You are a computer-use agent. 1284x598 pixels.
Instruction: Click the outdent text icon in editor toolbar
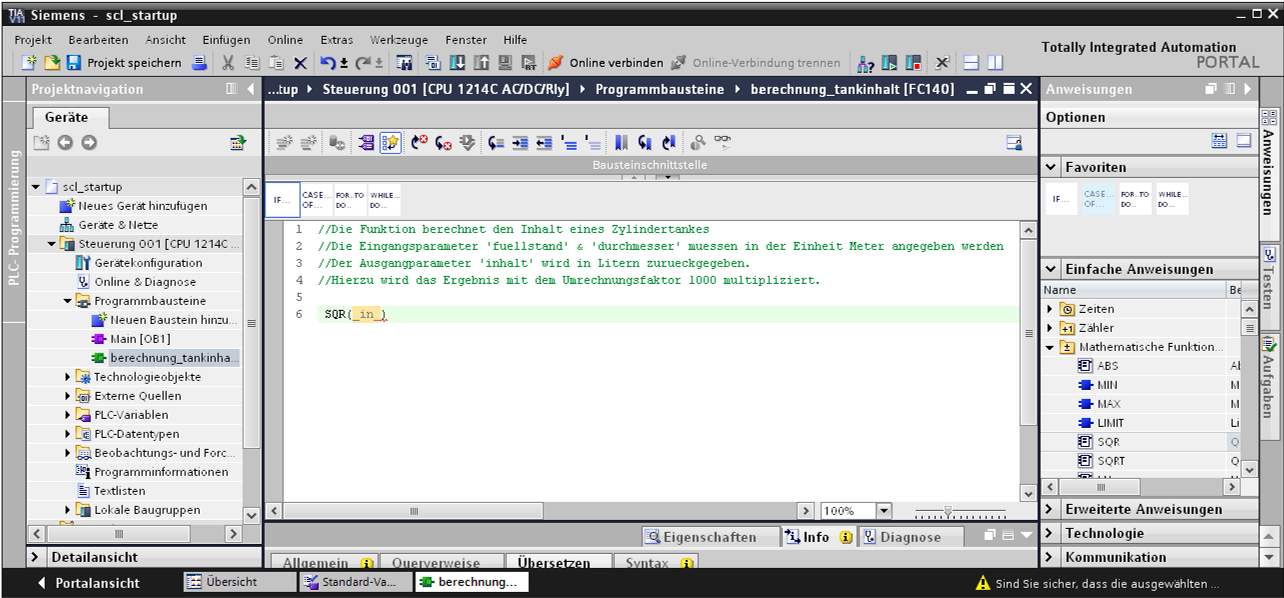544,143
